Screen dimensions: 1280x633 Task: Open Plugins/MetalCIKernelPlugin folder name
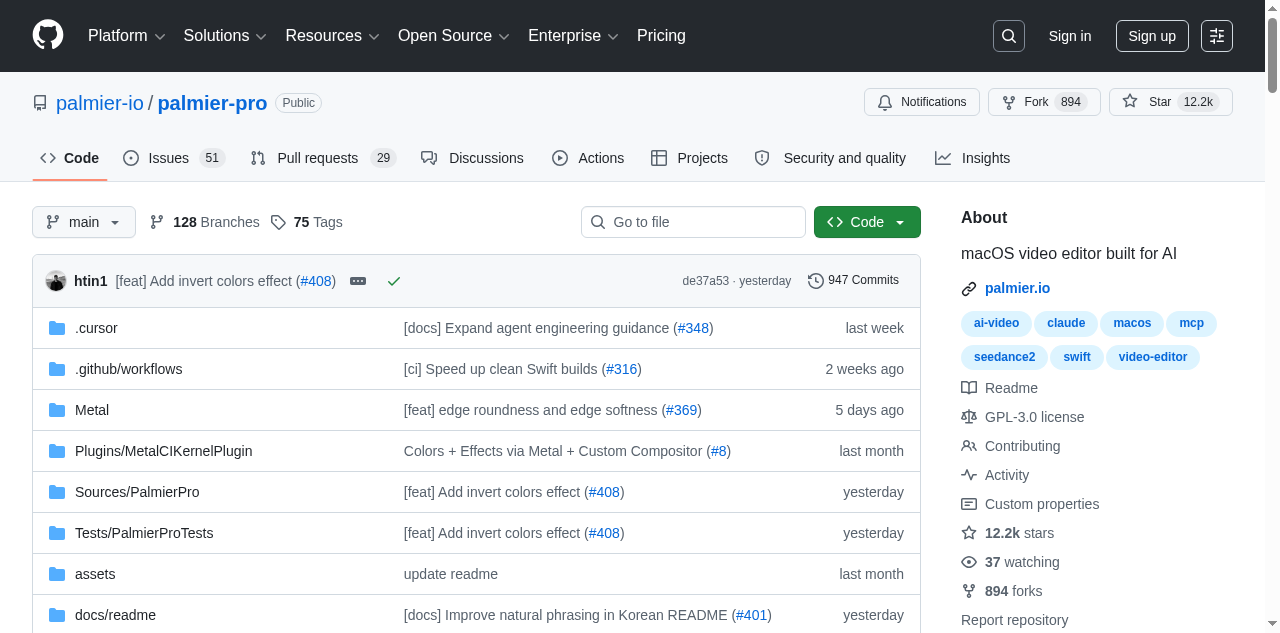pyautogui.click(x=164, y=451)
